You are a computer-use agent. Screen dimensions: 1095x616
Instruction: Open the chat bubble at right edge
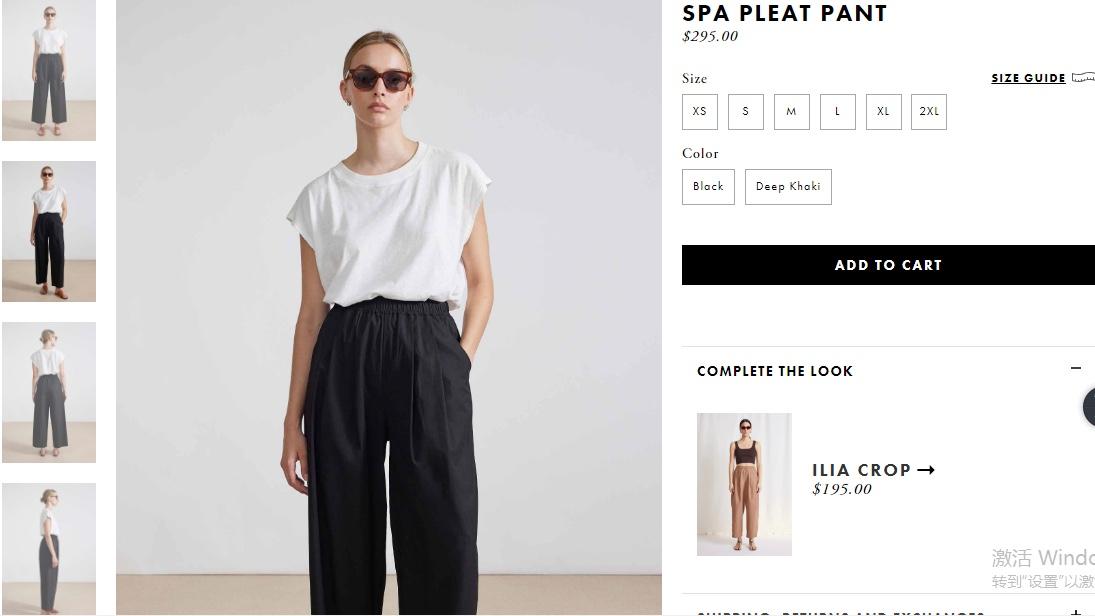pos(1089,407)
